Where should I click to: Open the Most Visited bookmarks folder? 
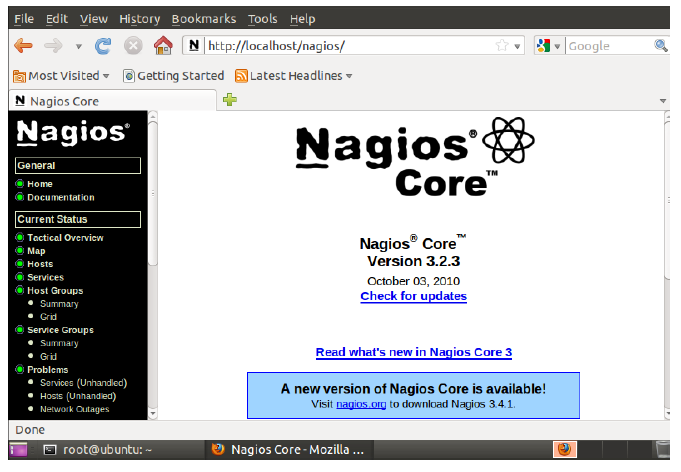click(x=61, y=76)
